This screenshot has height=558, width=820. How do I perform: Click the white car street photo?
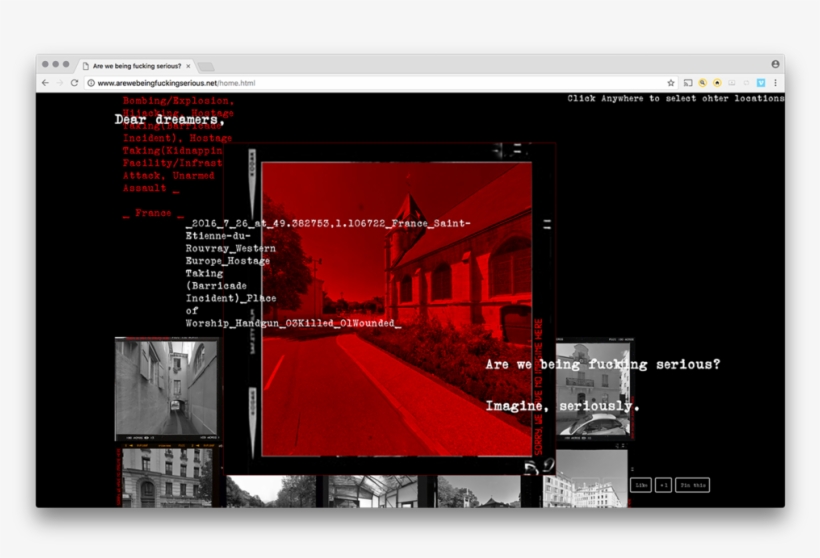pos(592,394)
